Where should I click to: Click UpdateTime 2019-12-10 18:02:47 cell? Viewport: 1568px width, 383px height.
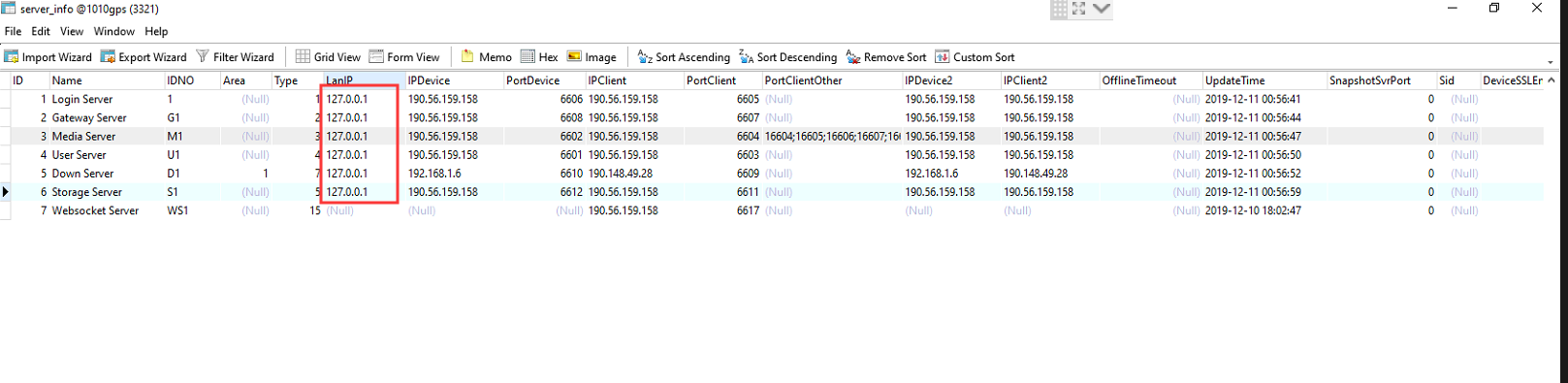point(1264,210)
